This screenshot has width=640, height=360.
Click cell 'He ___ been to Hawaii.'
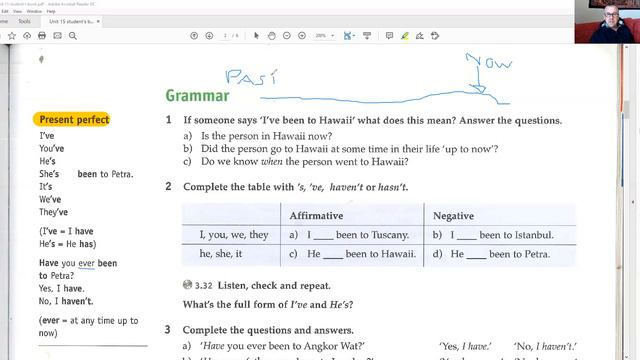coord(352,254)
